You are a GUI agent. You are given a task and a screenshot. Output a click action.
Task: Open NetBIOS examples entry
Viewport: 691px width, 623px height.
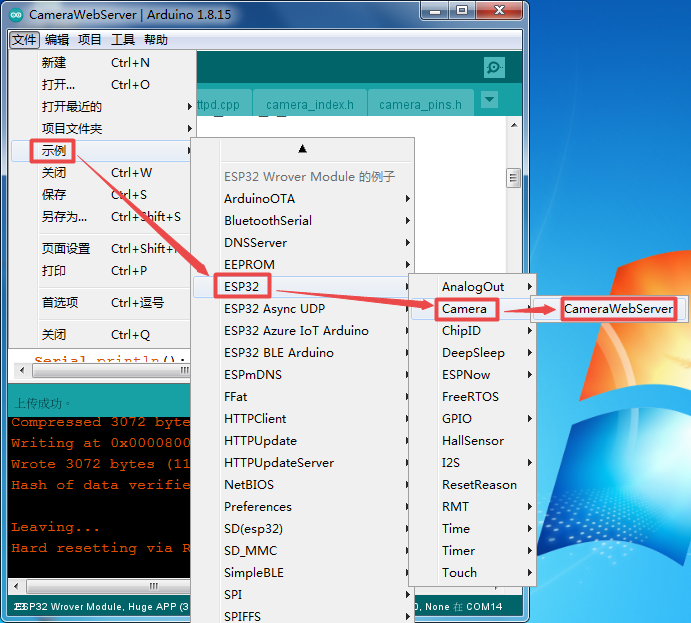[x=303, y=485]
